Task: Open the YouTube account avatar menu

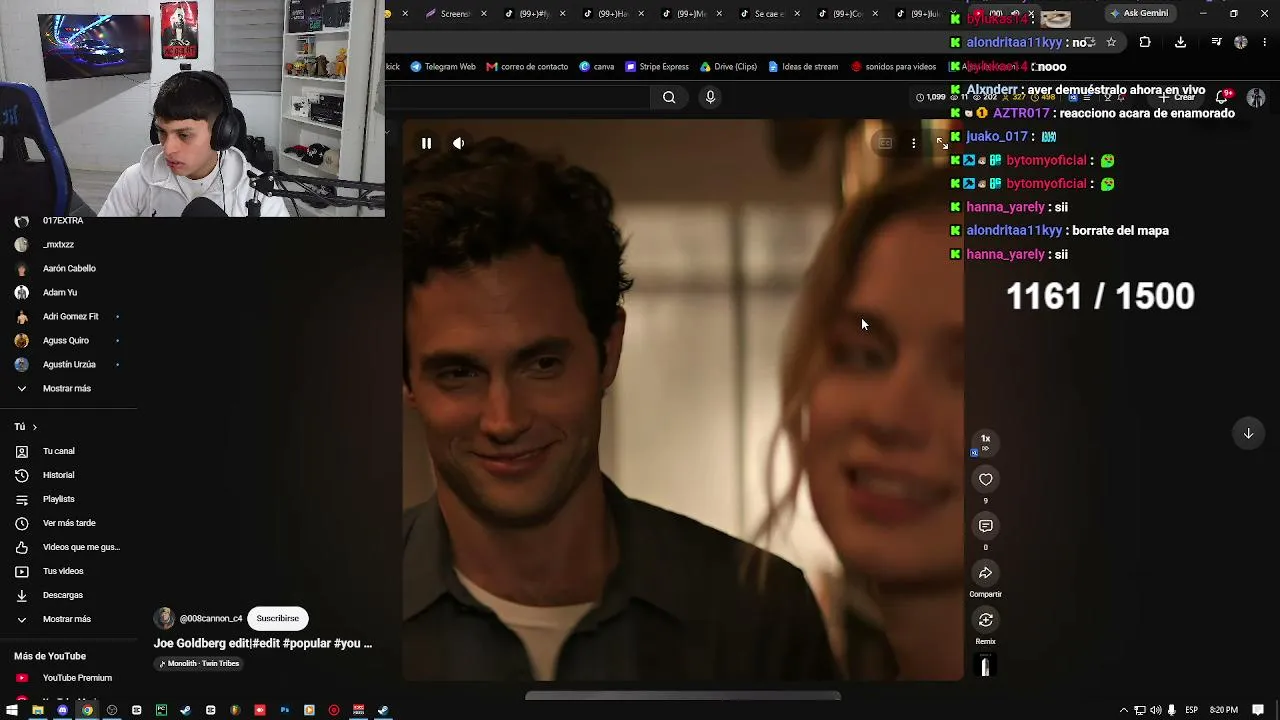Action: click(x=1256, y=97)
